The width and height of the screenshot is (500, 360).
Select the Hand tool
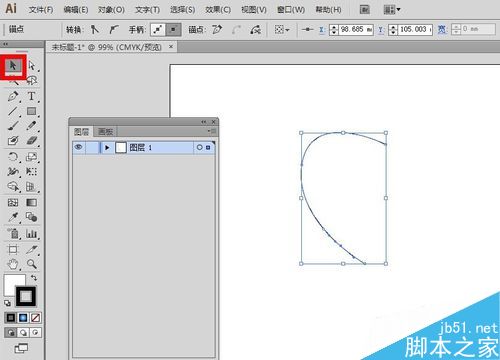coord(13,265)
